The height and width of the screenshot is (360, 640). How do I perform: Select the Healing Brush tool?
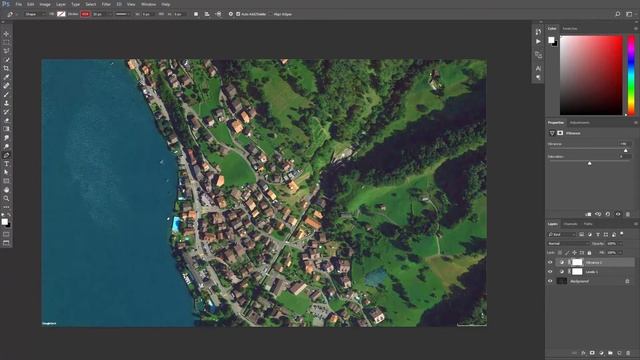[6, 86]
